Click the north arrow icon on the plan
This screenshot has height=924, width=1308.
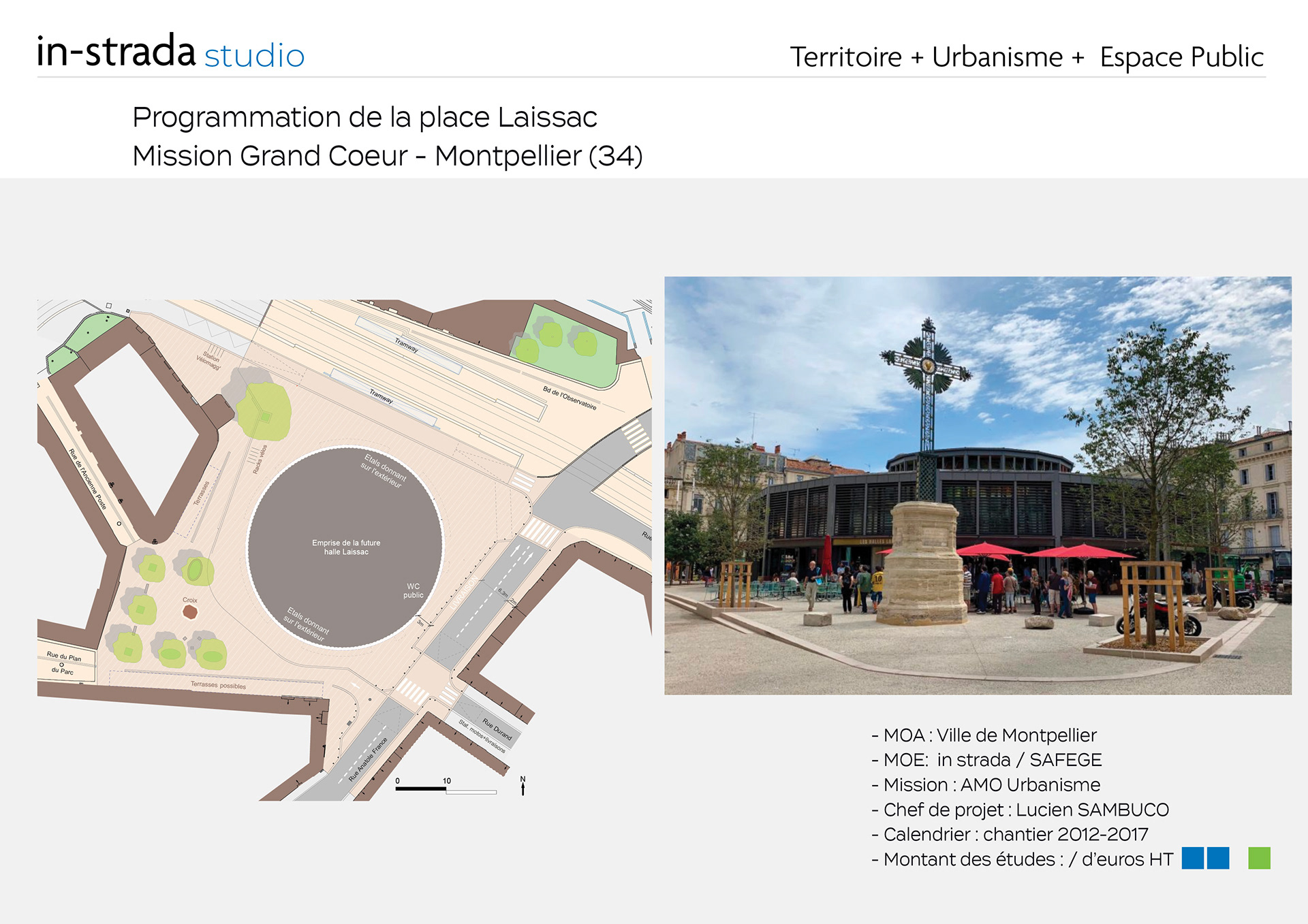pos(523,786)
